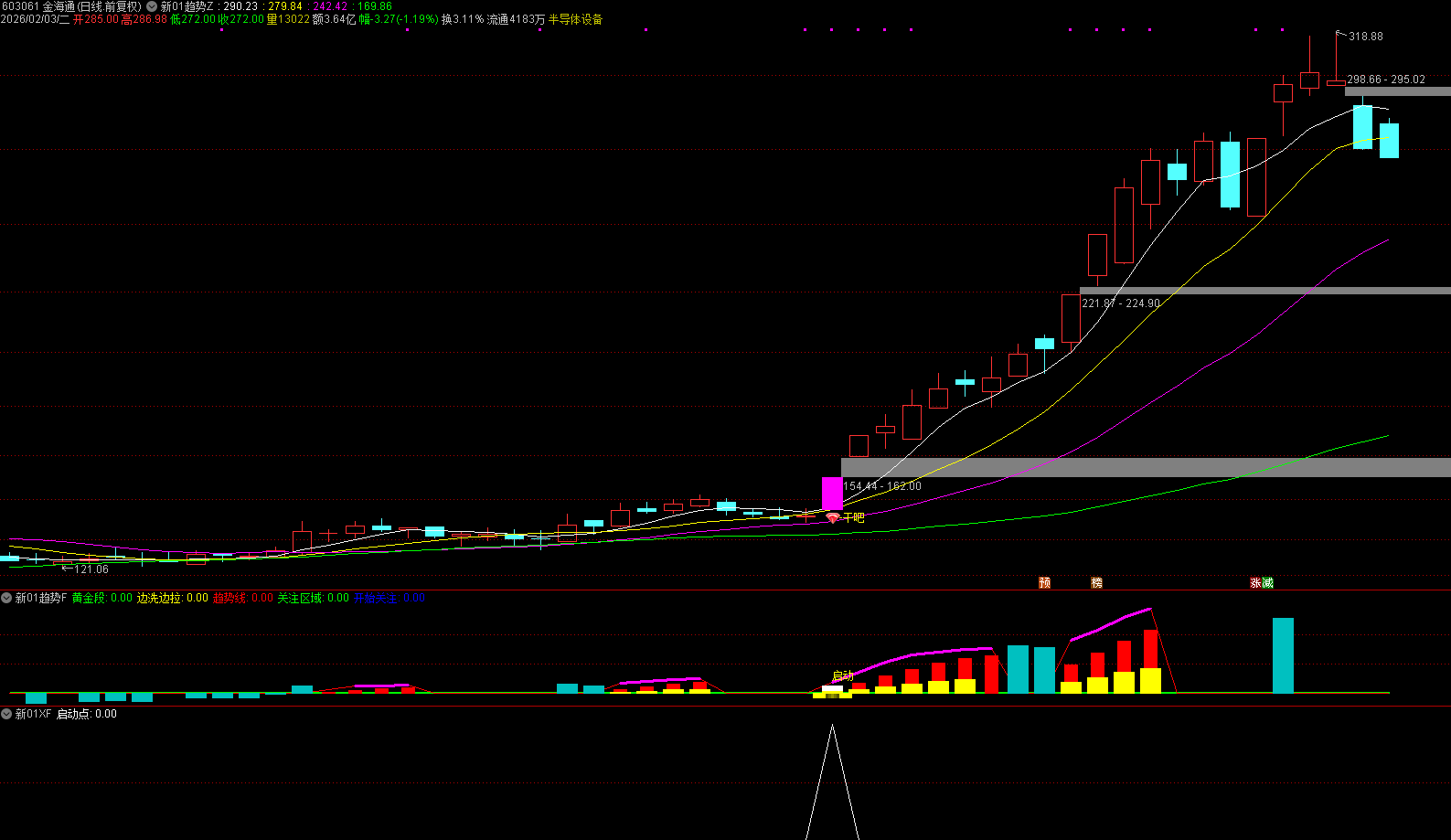Viewport: 1451px width, 840px height.
Task: Click the 涨 event marker icon
Action: [x=1256, y=582]
